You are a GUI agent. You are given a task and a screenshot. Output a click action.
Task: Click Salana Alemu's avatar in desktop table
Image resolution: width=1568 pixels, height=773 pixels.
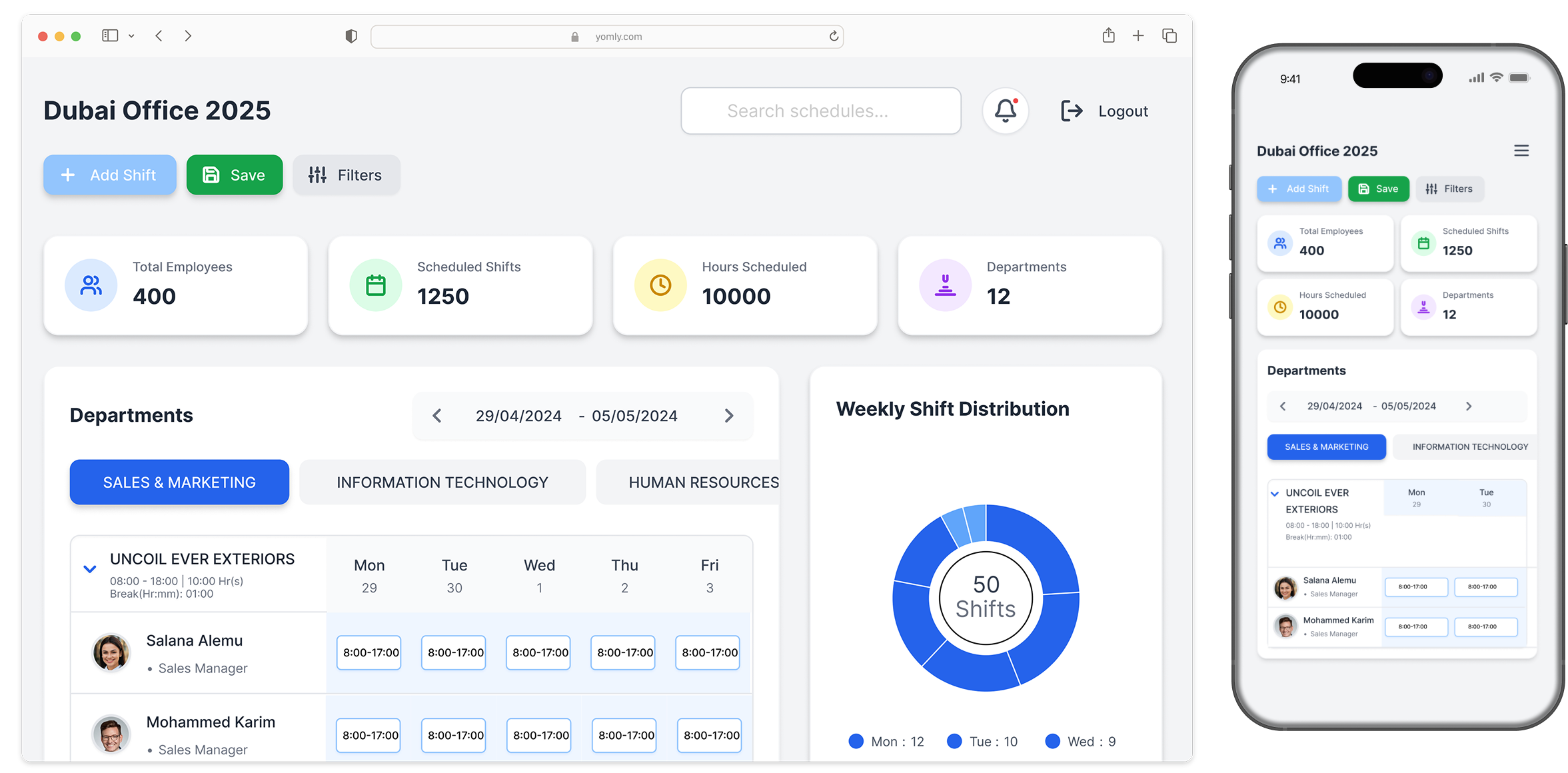click(111, 652)
